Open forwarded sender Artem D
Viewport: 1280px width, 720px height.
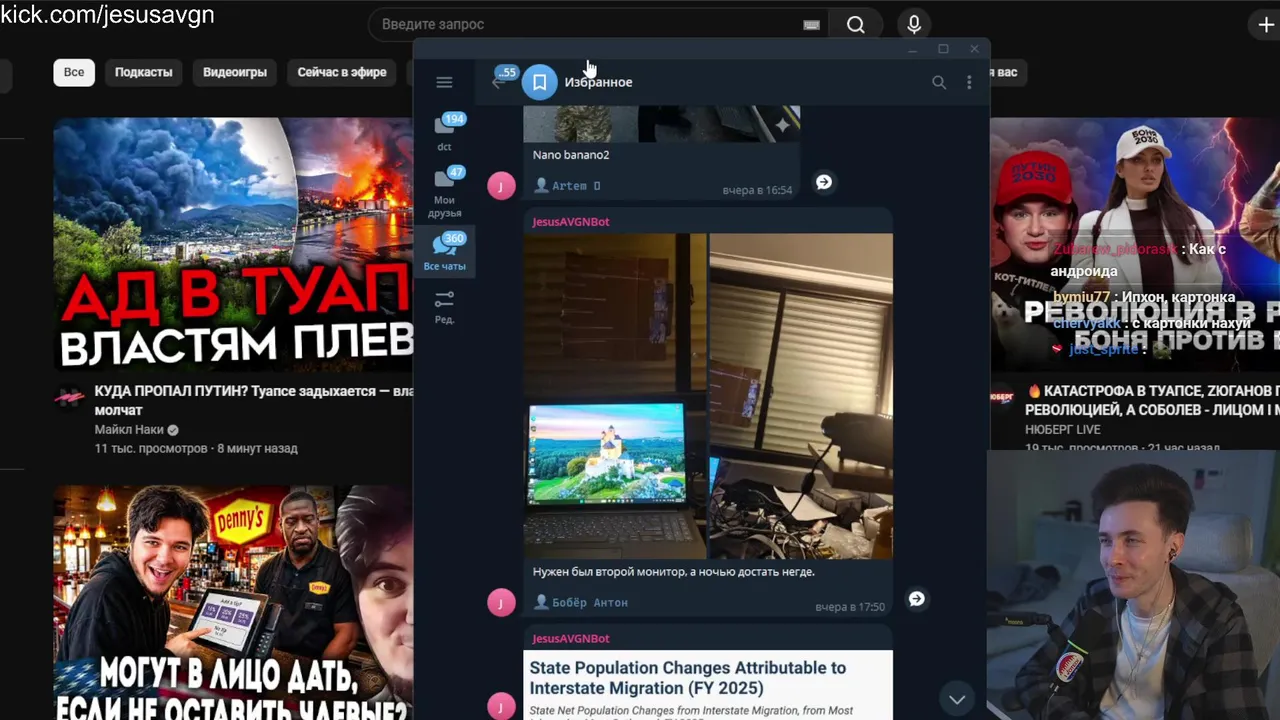pos(567,186)
